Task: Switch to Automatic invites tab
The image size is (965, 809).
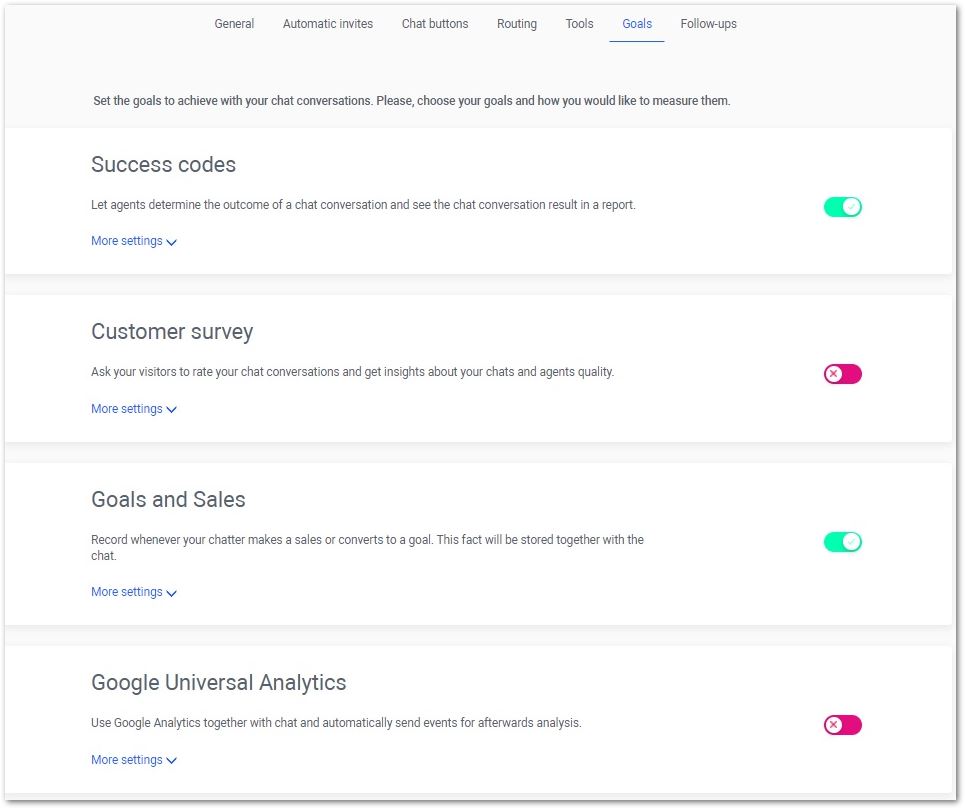Action: (327, 24)
